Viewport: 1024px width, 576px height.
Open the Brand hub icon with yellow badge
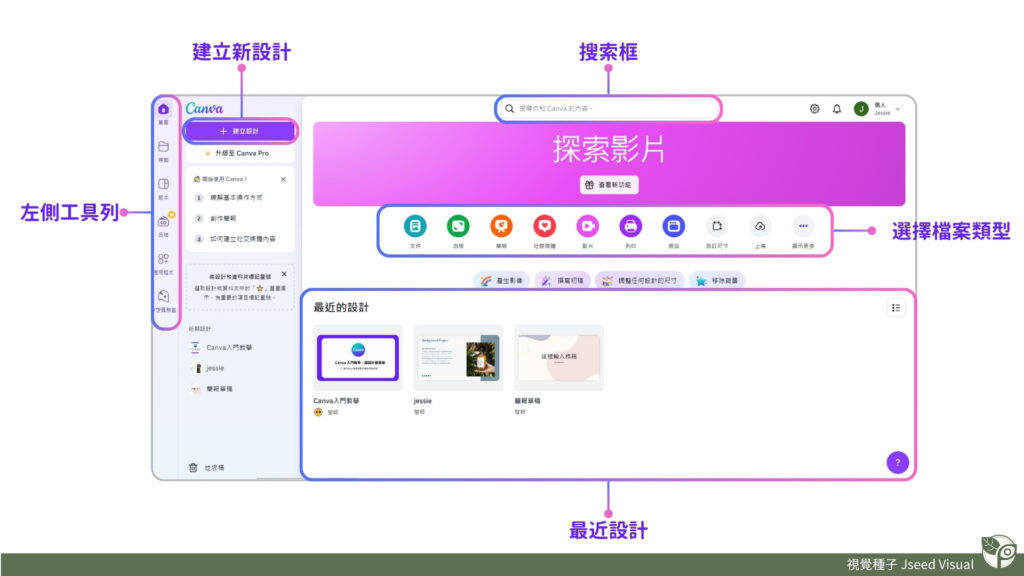164,221
